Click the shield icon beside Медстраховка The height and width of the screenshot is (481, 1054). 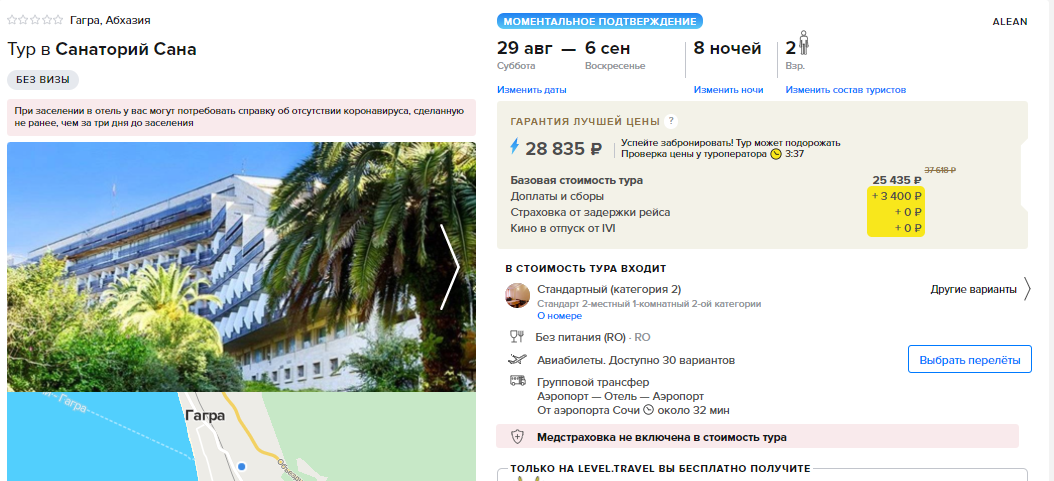point(517,437)
